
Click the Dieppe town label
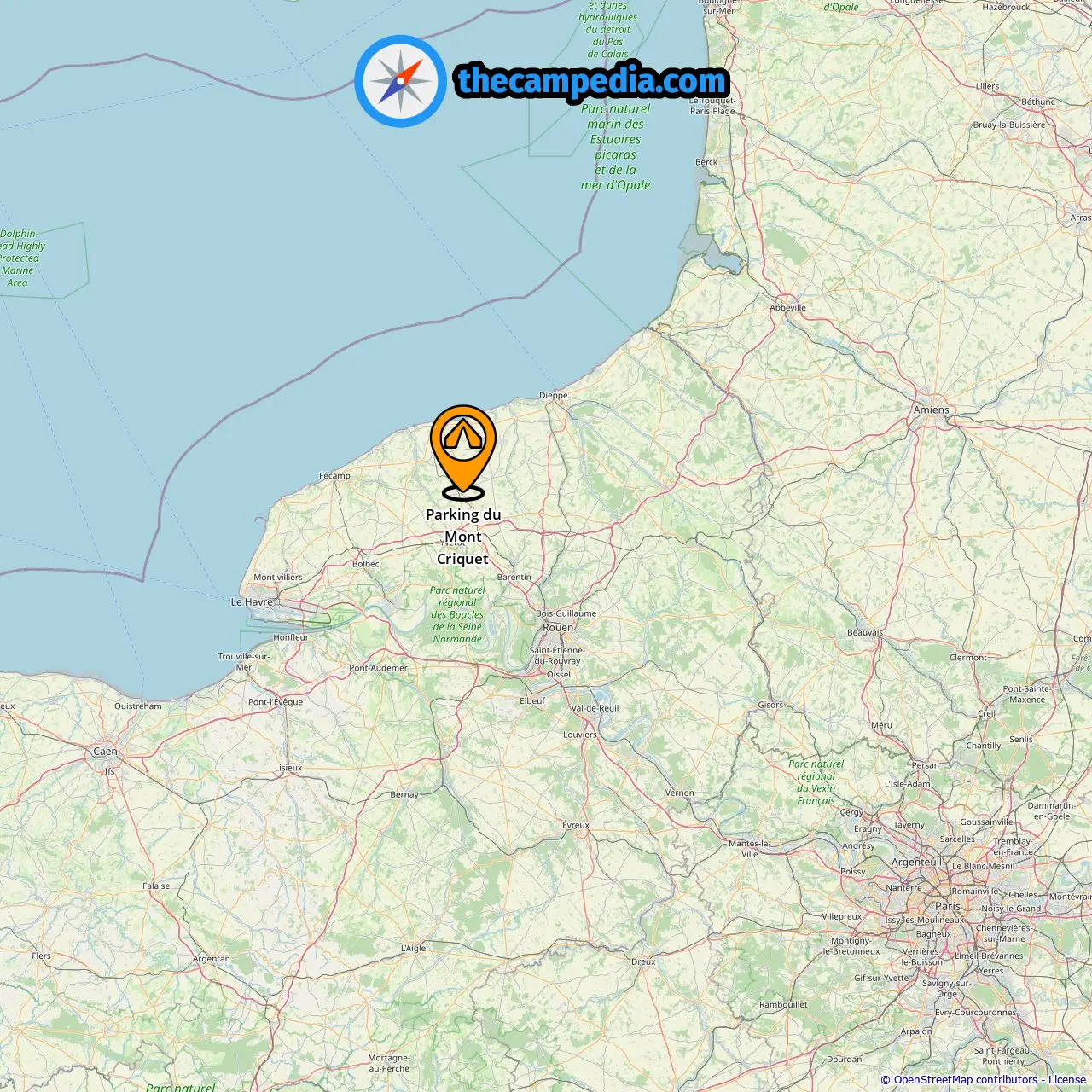pos(554,395)
